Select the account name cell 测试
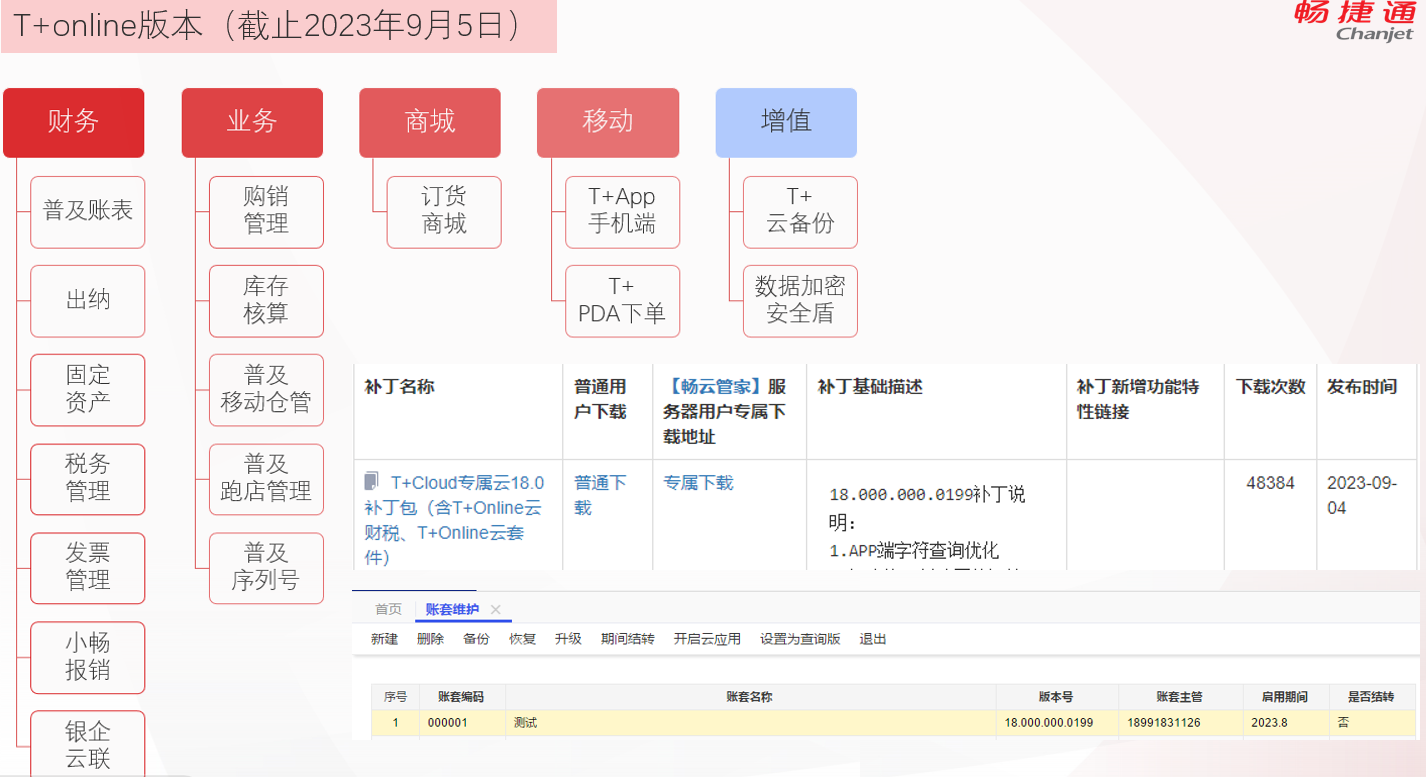The height and width of the screenshot is (777, 1426). tap(750, 722)
